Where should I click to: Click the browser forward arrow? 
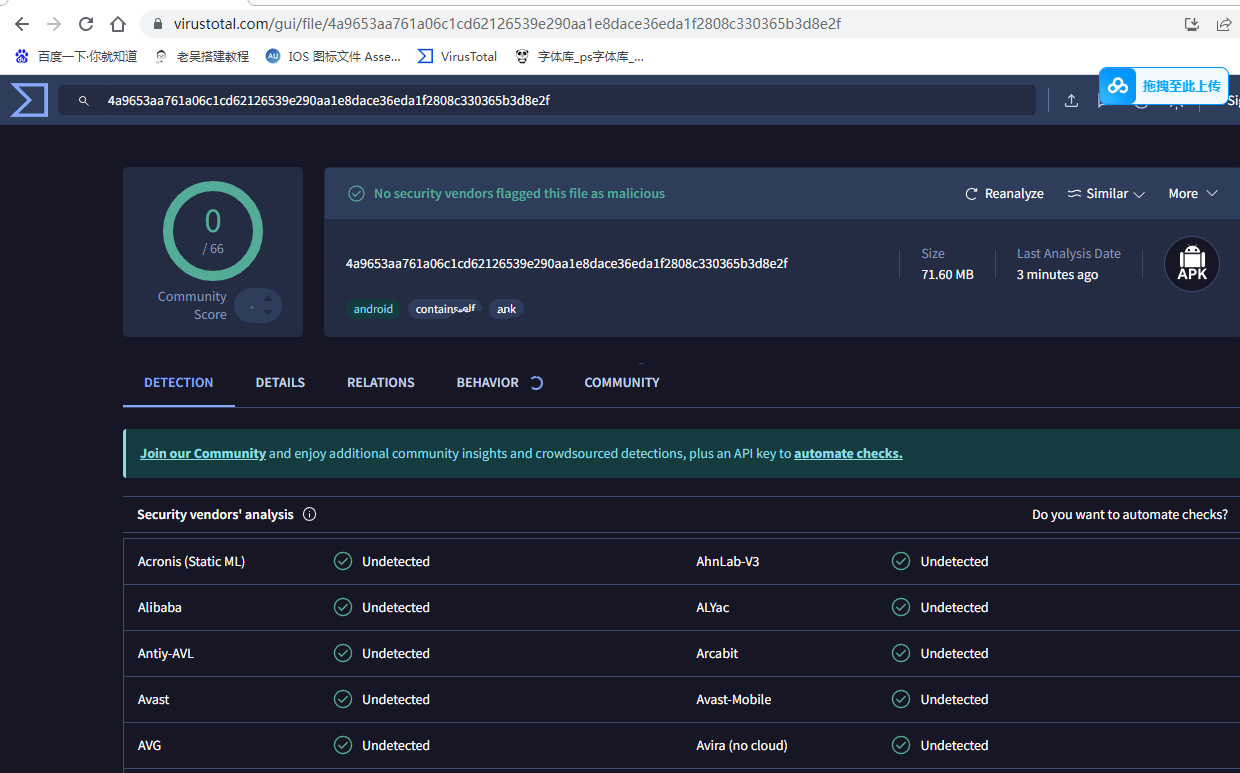(54, 24)
